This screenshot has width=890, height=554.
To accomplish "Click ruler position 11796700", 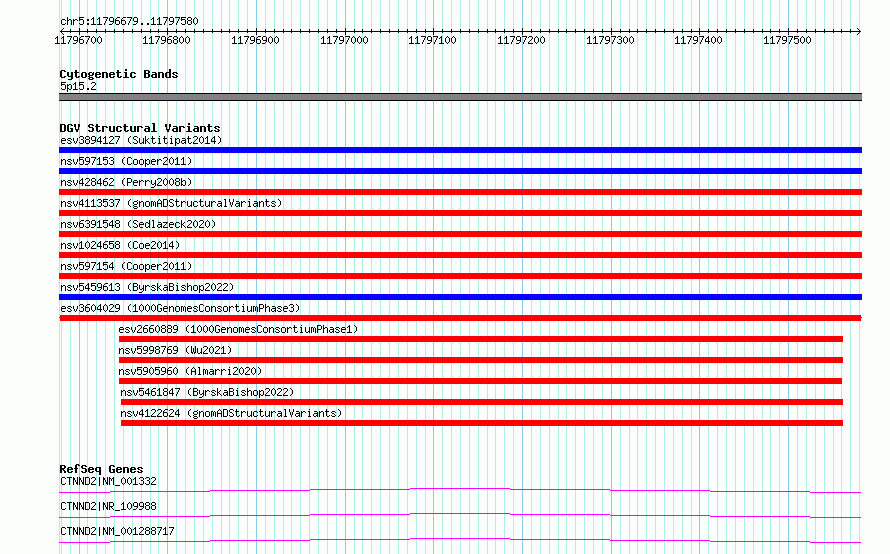I will [78, 40].
